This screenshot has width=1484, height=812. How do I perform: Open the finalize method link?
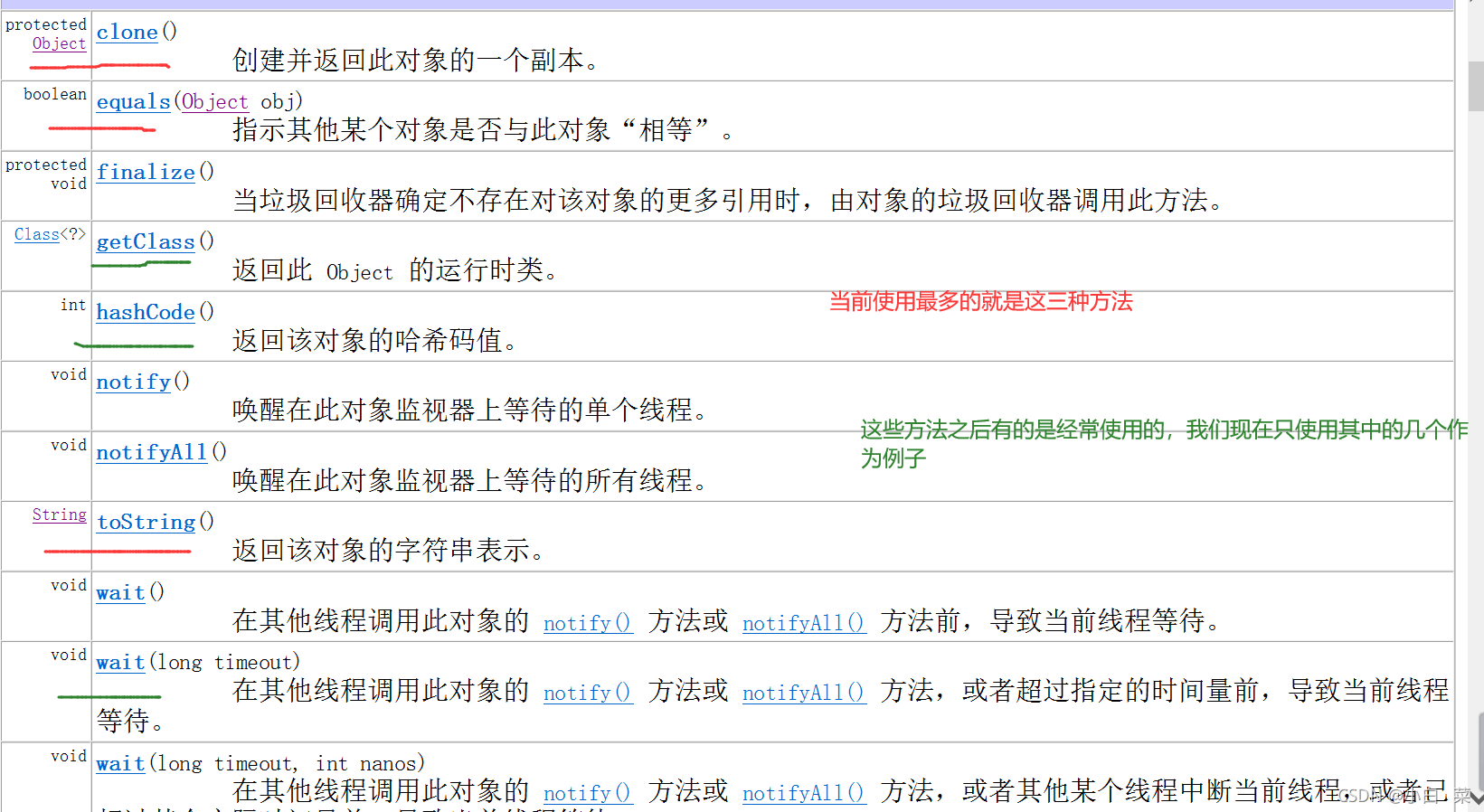146,172
